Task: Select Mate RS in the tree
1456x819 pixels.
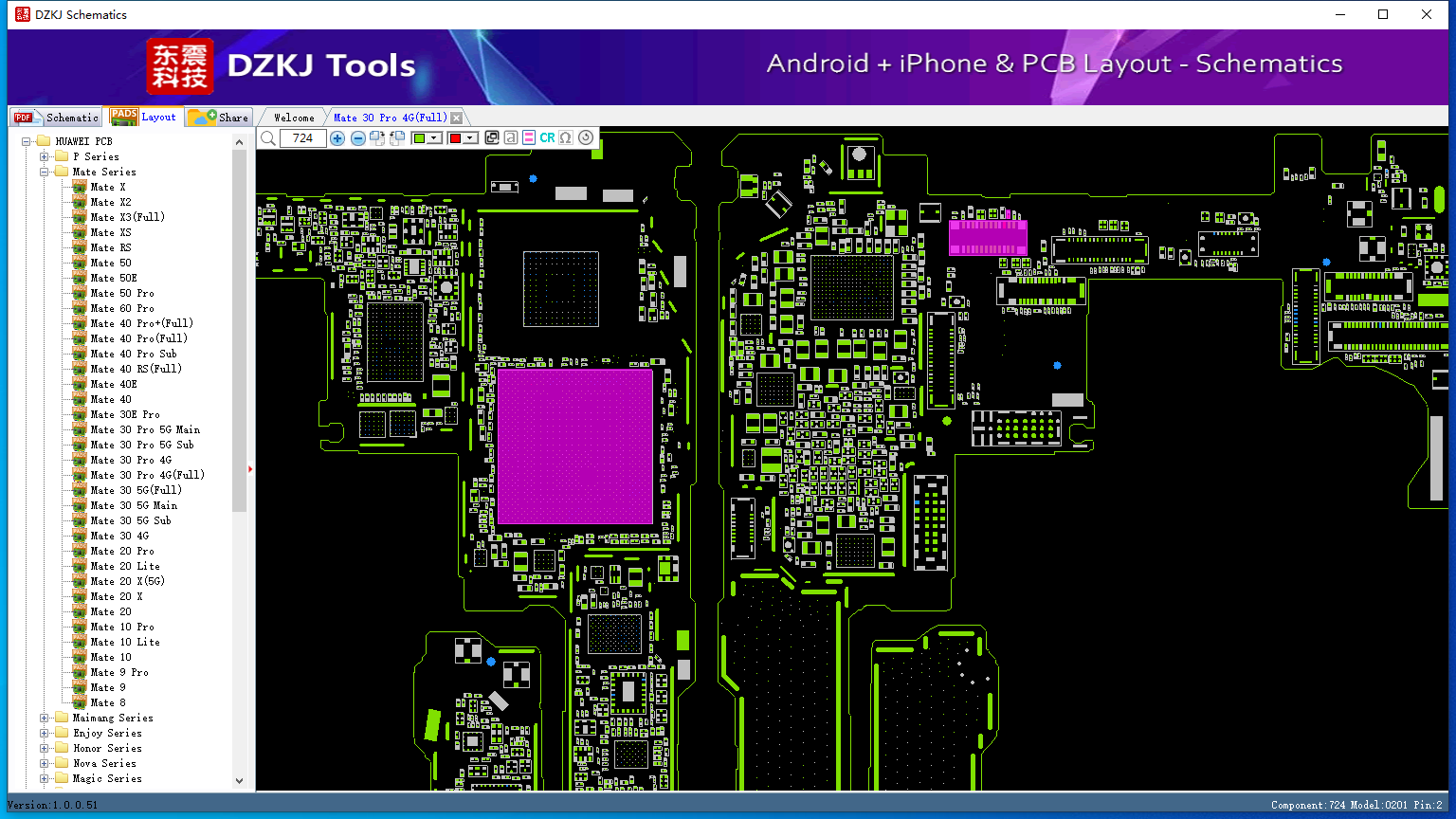Action: click(x=111, y=248)
